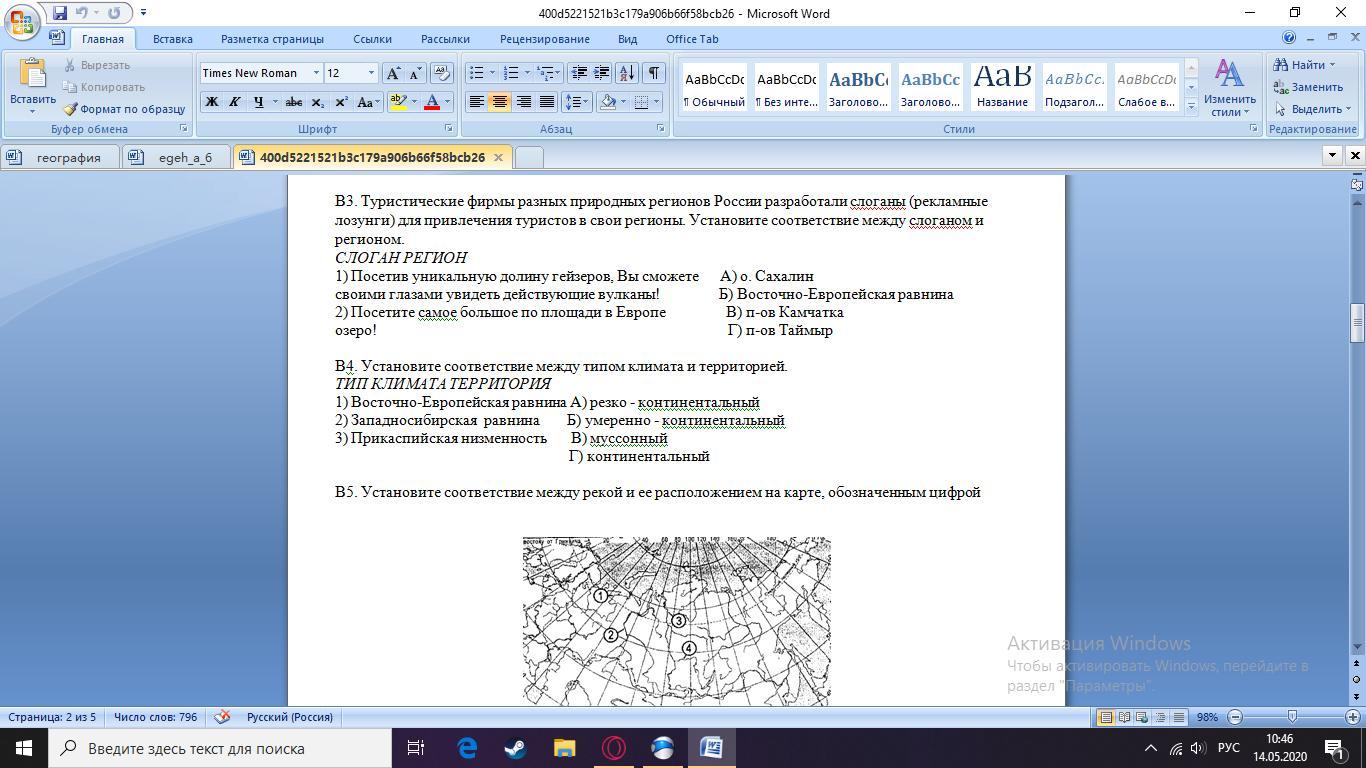Switch to the география document tab
Image resolution: width=1366 pixels, height=768 pixels.
point(68,157)
